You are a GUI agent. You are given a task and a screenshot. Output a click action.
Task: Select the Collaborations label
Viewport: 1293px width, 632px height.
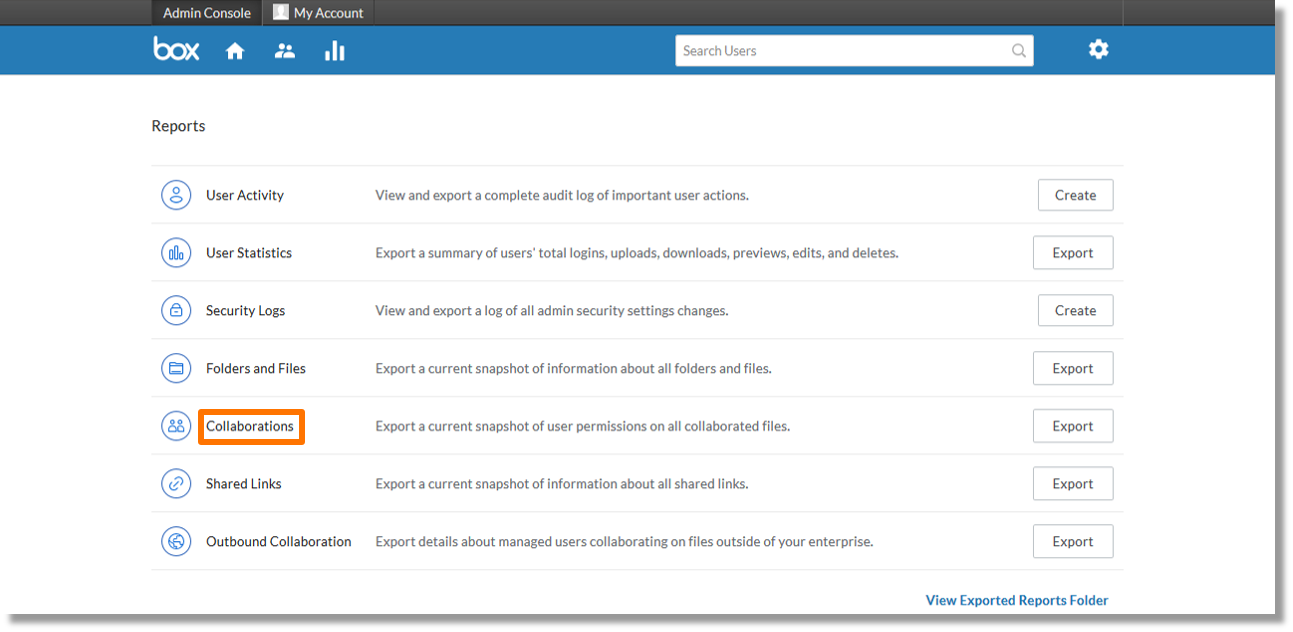(x=250, y=426)
